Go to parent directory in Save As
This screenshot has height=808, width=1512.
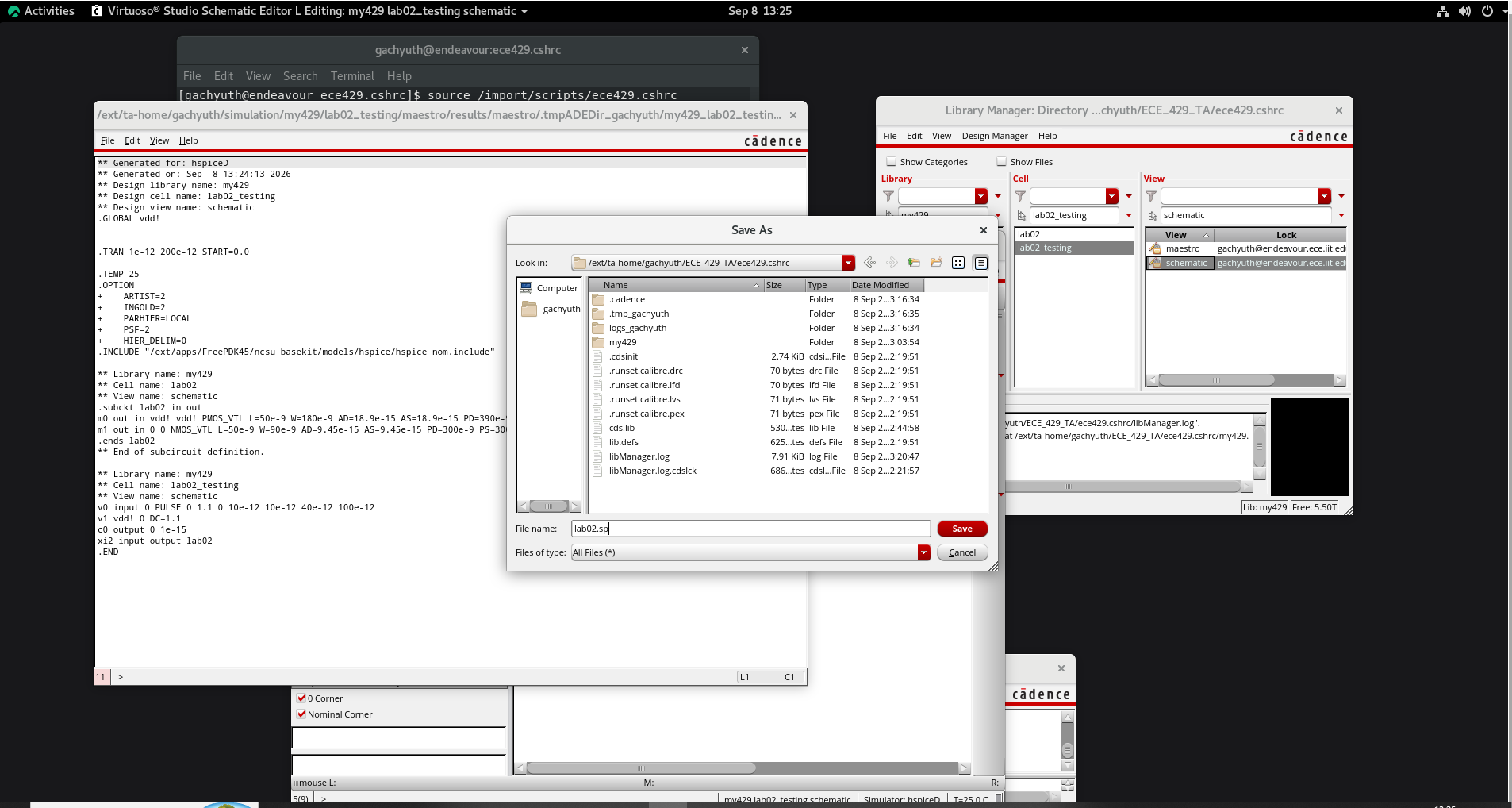pyautogui.click(x=914, y=263)
